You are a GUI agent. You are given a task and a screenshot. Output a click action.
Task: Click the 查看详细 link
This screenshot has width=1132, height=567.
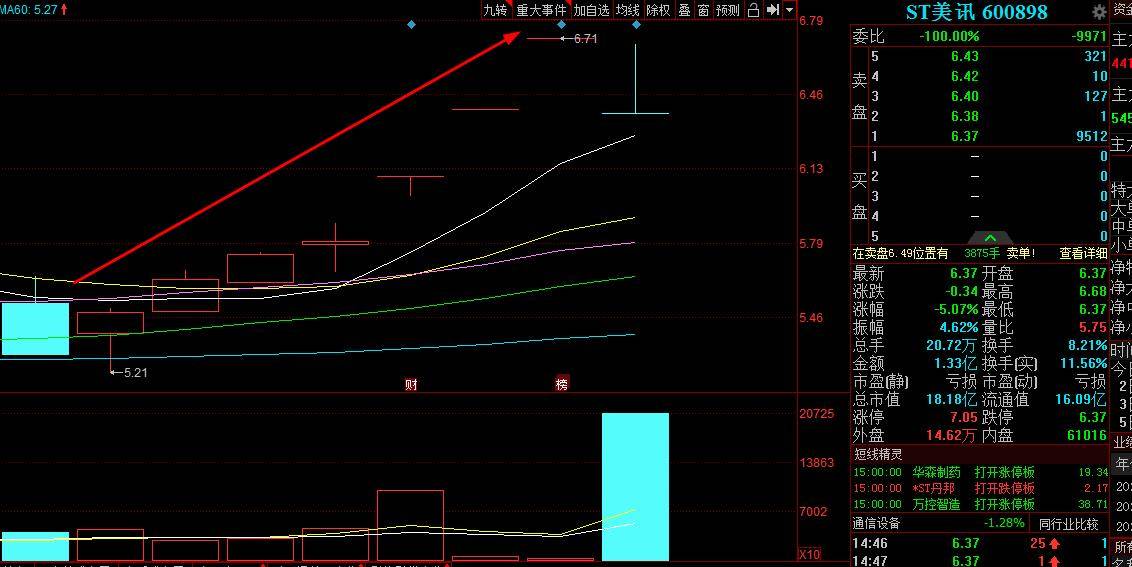click(1083, 254)
